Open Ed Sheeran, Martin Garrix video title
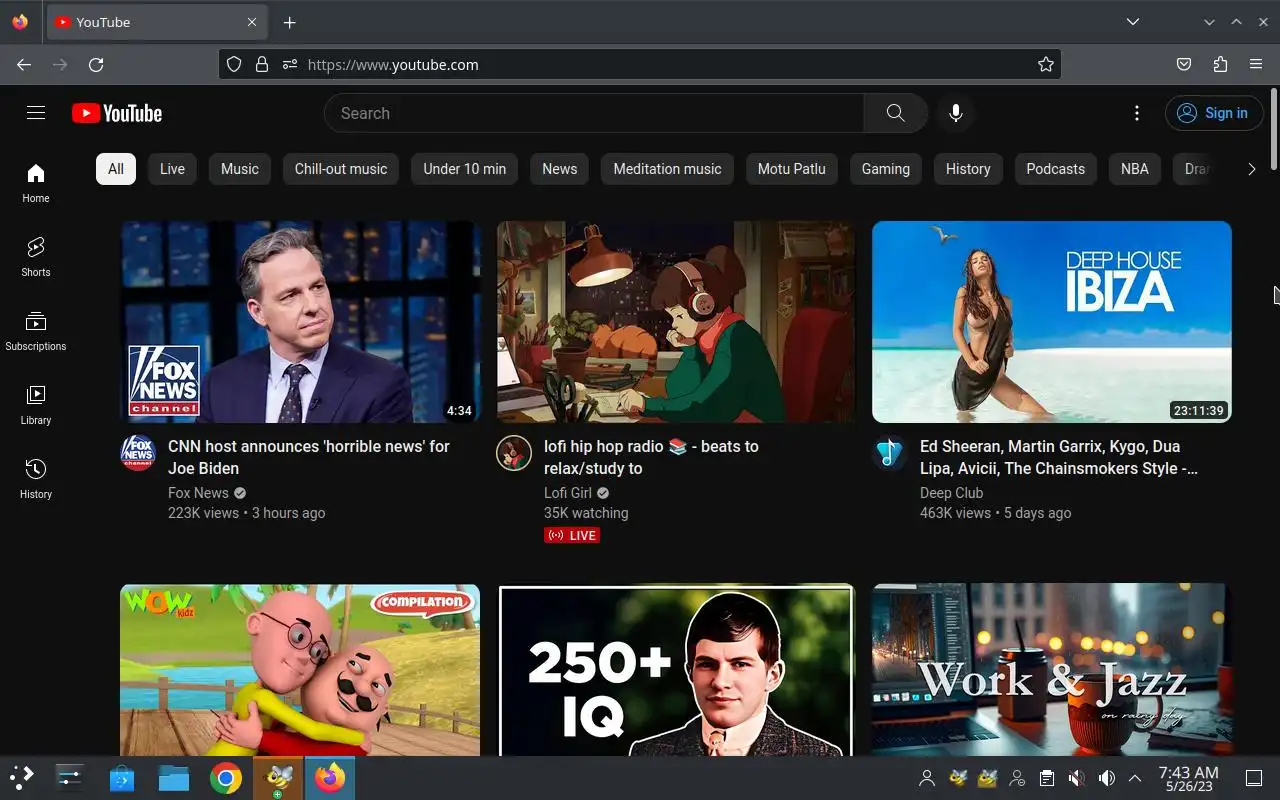 [1059, 457]
